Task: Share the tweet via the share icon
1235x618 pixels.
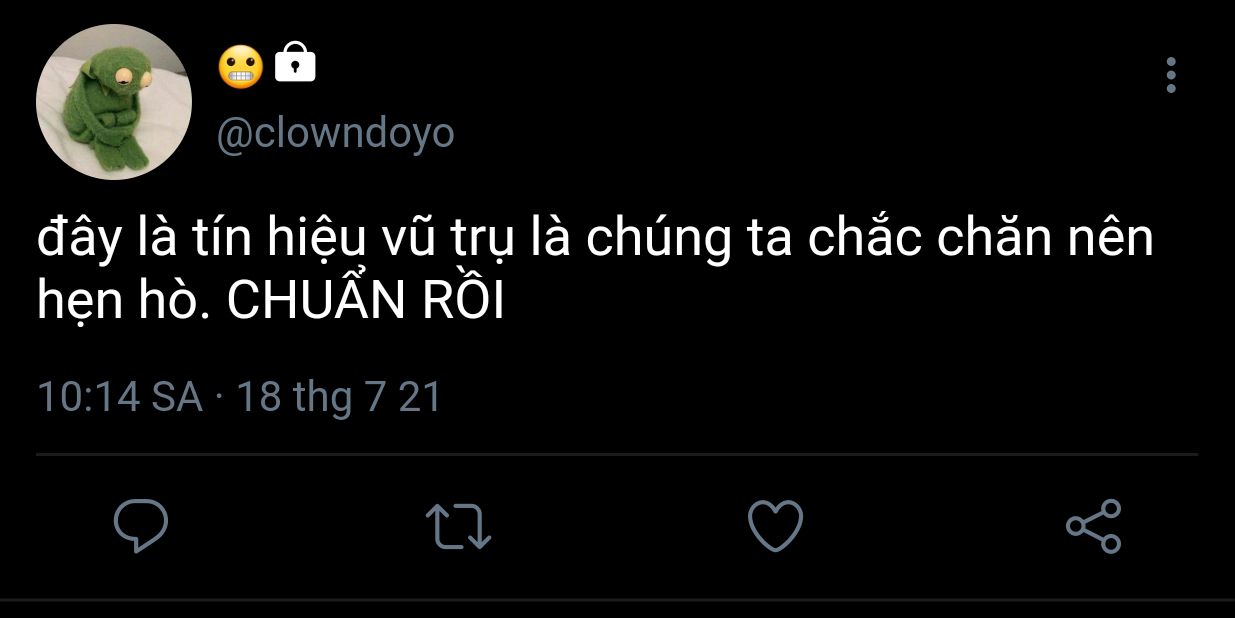Action: (1094, 526)
